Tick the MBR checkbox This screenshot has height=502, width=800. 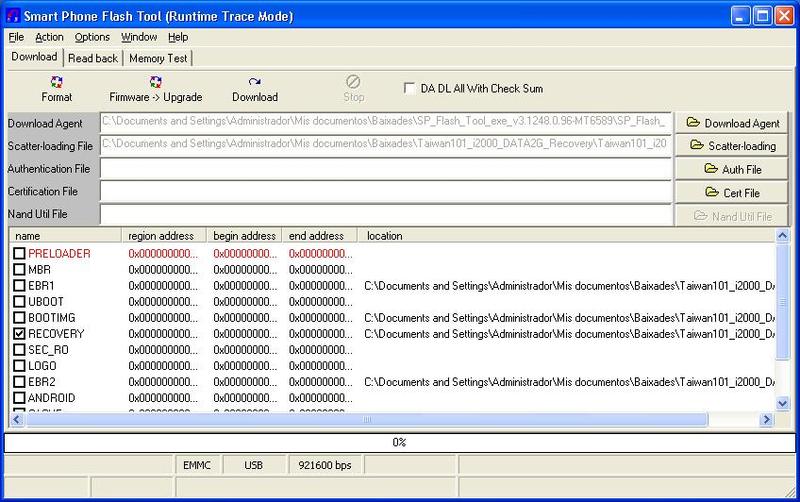19,269
